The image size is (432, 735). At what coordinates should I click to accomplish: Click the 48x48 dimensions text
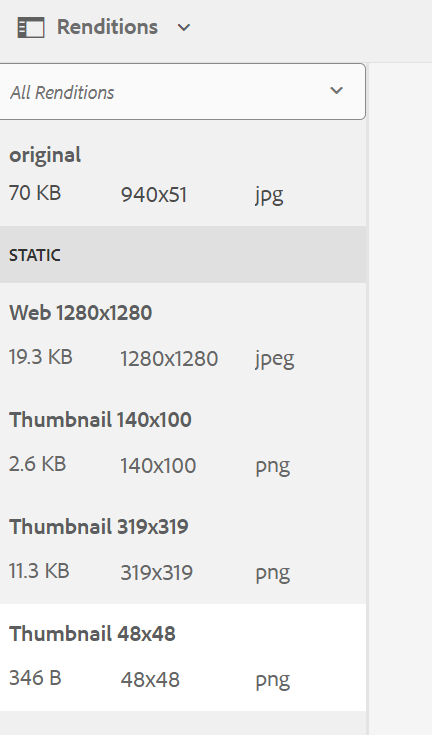pyautogui.click(x=150, y=680)
